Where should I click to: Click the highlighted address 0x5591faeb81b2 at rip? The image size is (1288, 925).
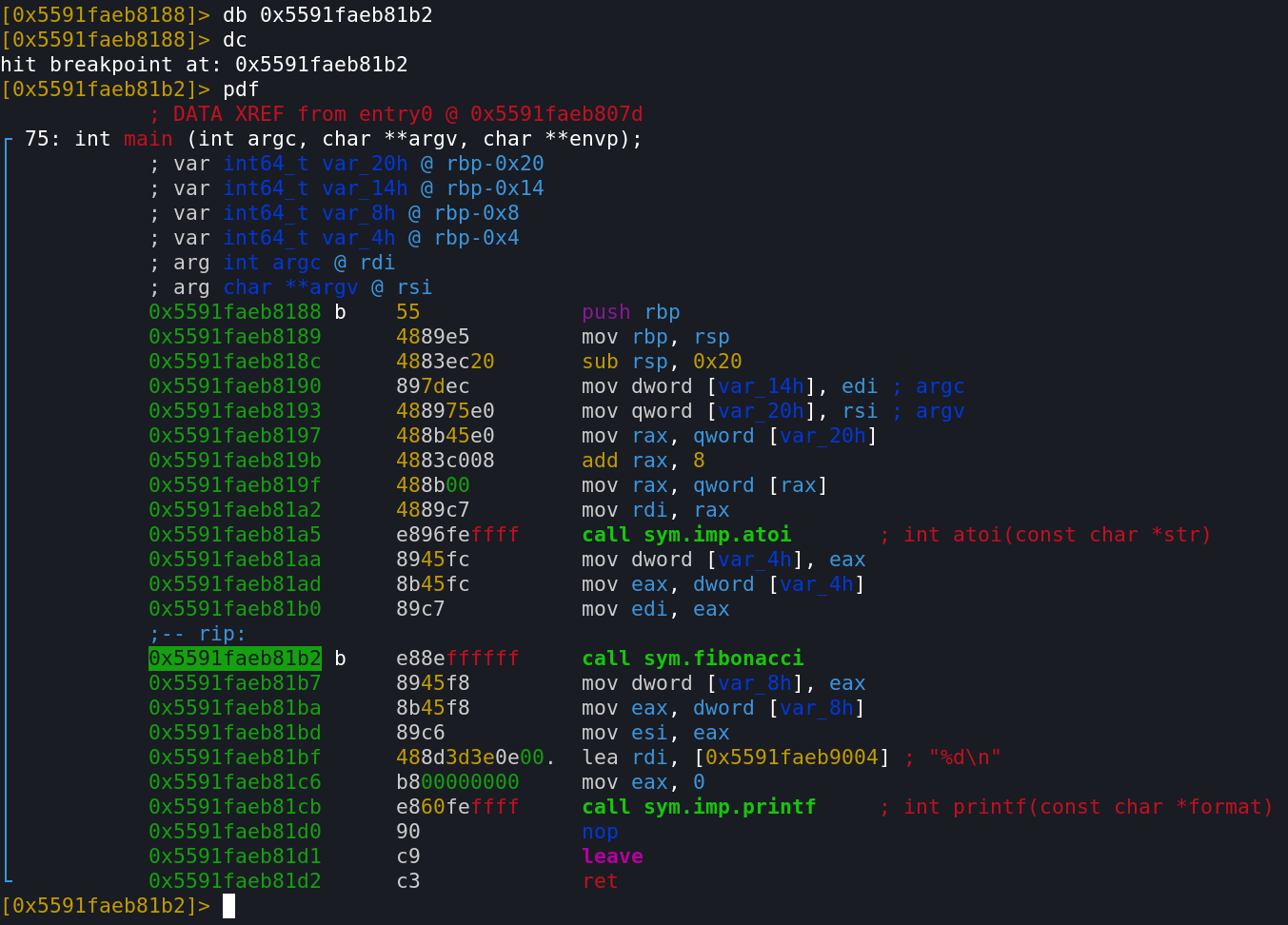(234, 659)
